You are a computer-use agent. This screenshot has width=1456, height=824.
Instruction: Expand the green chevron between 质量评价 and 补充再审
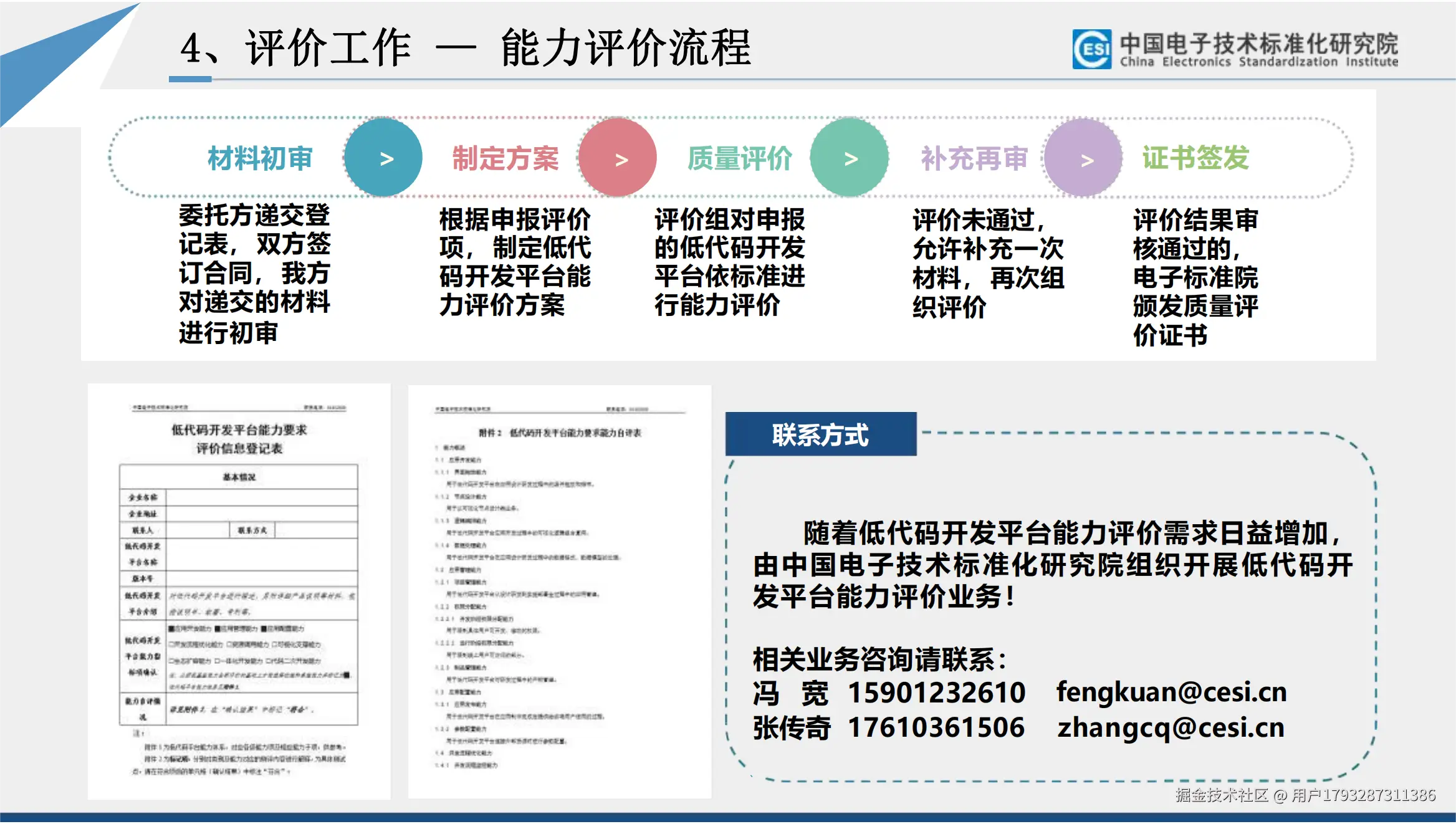tap(850, 158)
